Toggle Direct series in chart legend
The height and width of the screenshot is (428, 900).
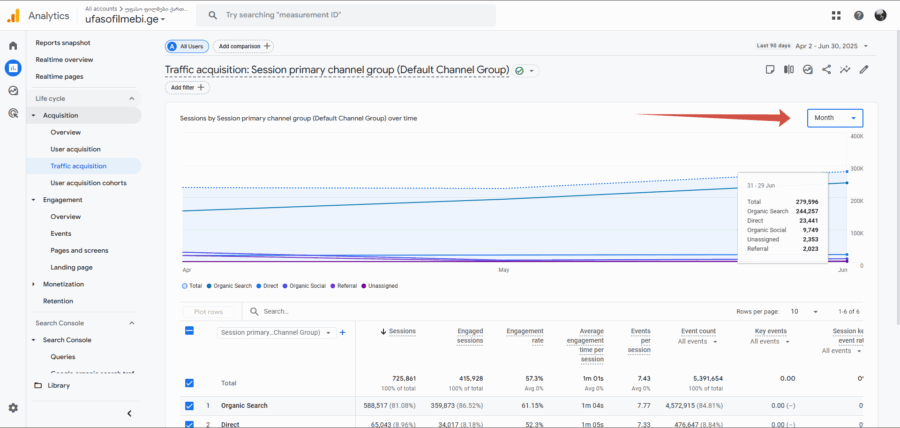267,286
